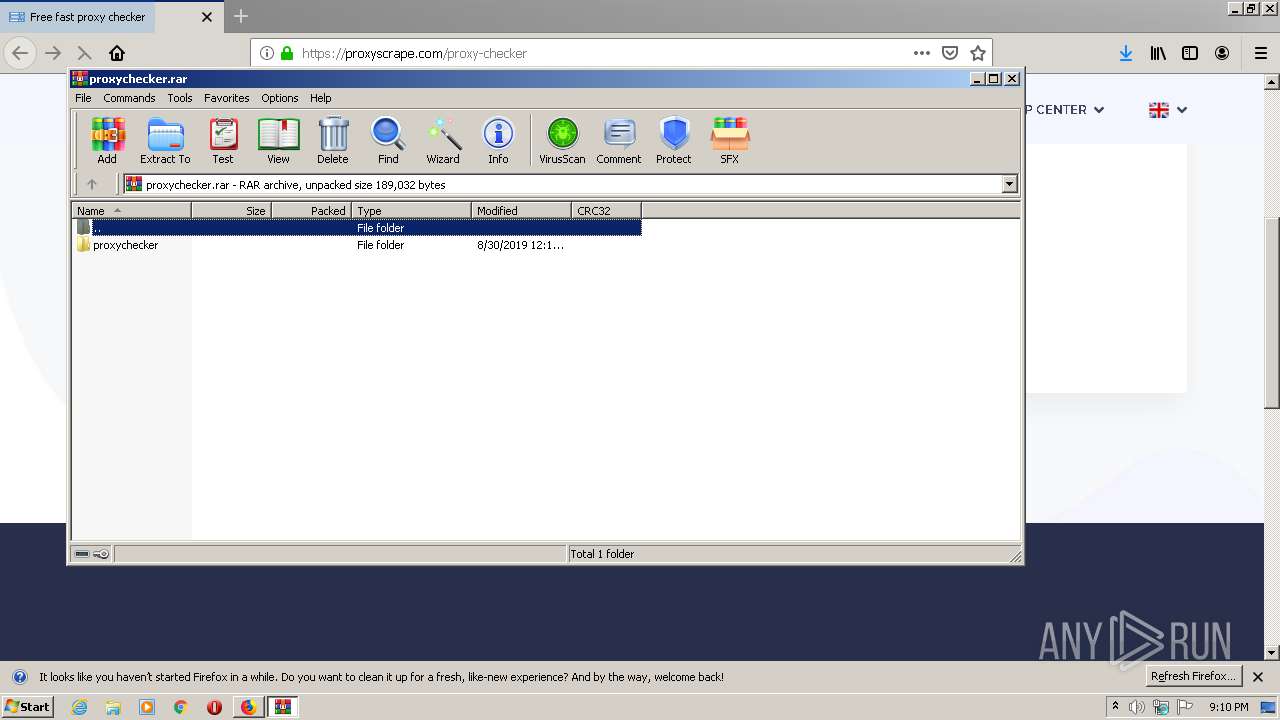1280x720 pixels.
Task: Show archive Info
Action: click(498, 140)
